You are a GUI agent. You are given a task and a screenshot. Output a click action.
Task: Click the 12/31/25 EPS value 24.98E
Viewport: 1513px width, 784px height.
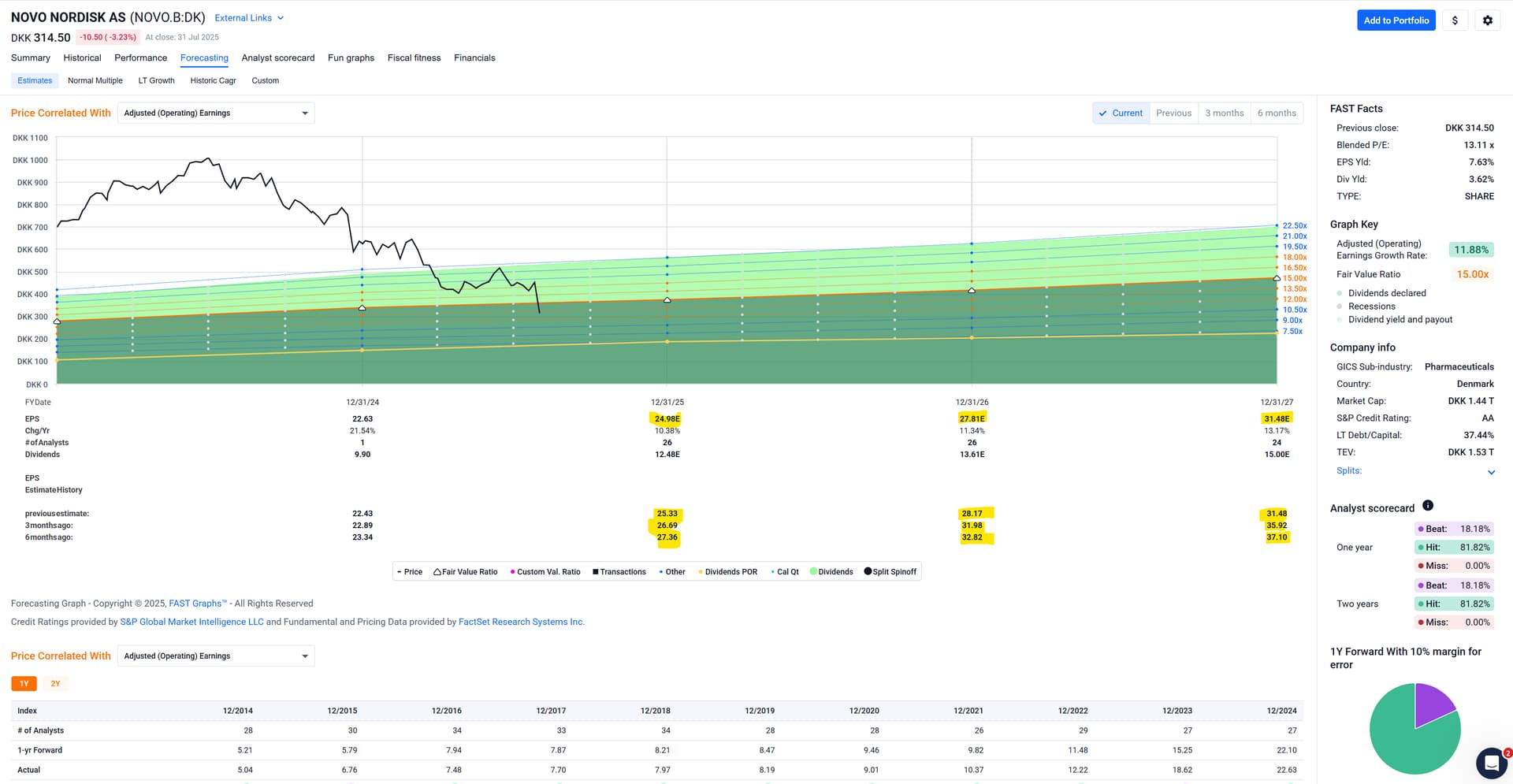667,418
